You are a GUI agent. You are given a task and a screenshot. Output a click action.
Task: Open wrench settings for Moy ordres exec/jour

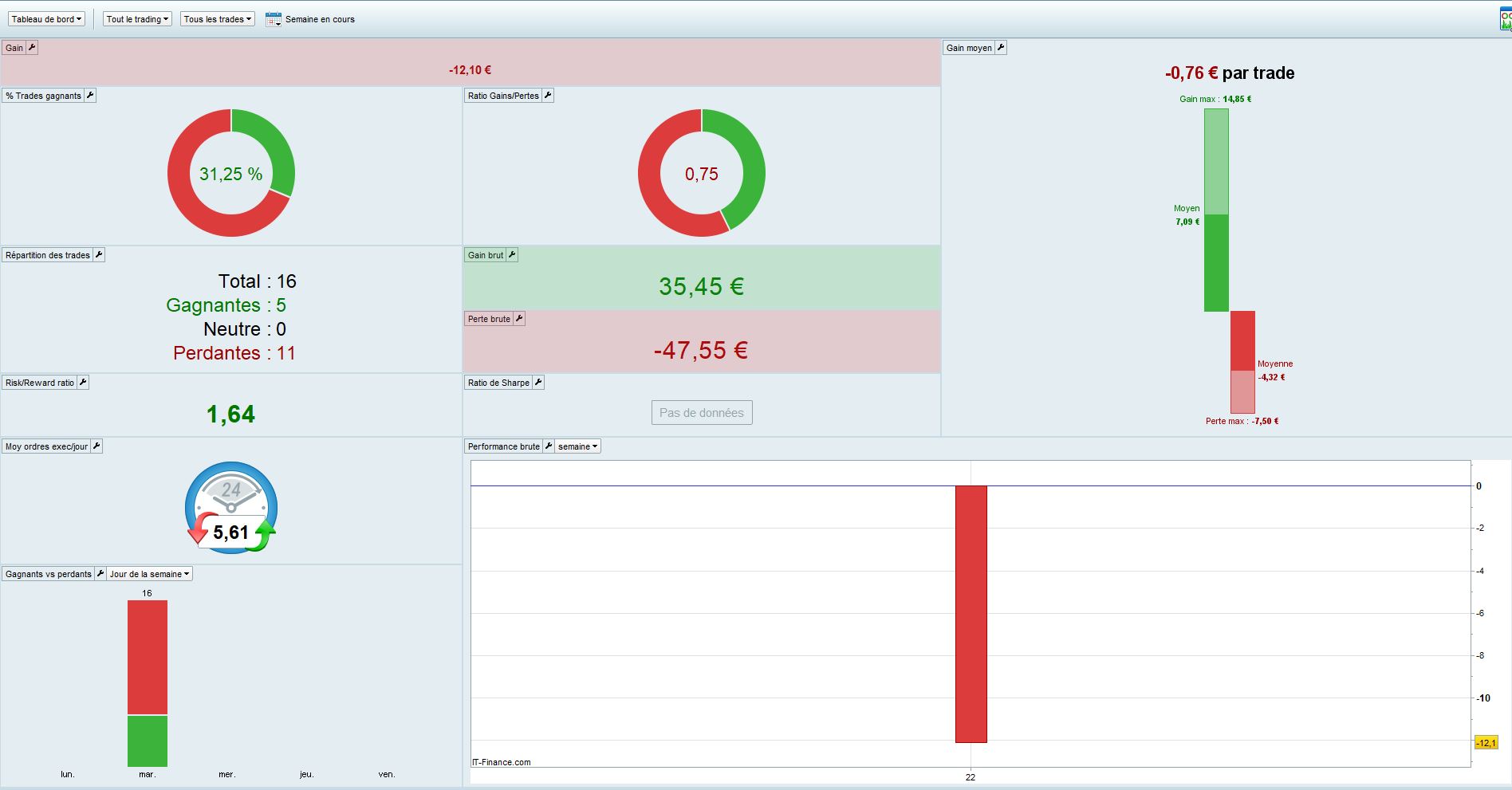(96, 446)
